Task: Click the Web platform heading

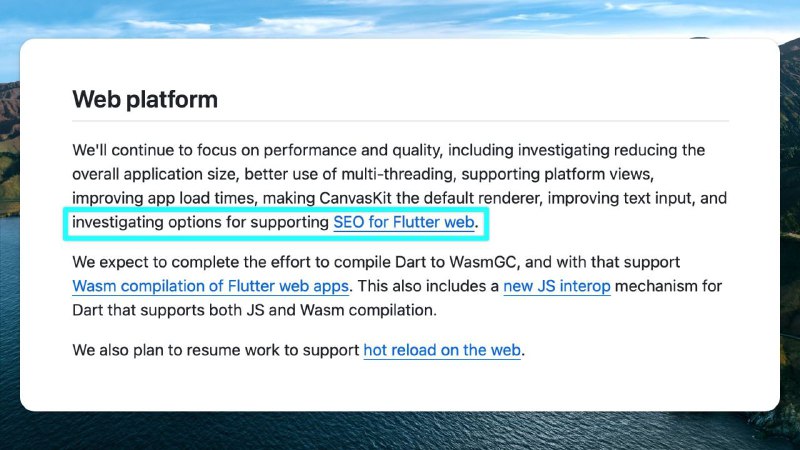Action: click(x=145, y=99)
